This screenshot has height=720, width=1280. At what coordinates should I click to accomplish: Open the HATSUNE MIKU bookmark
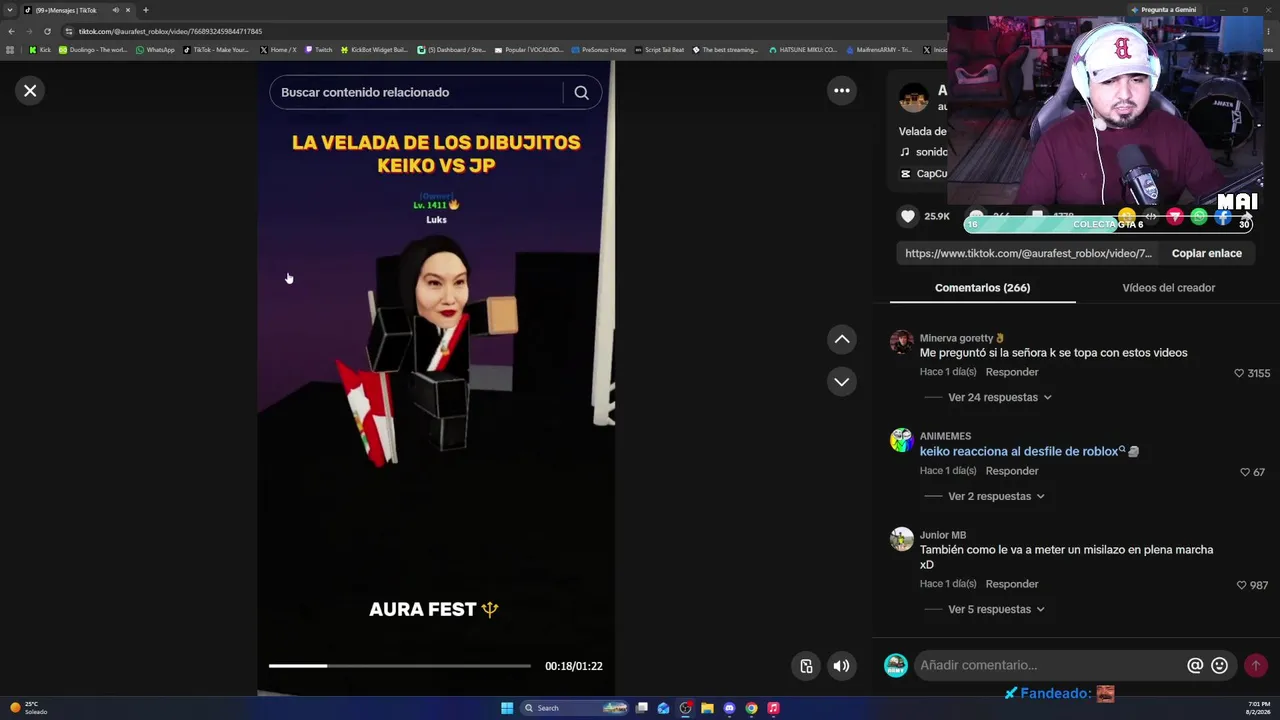tap(803, 50)
